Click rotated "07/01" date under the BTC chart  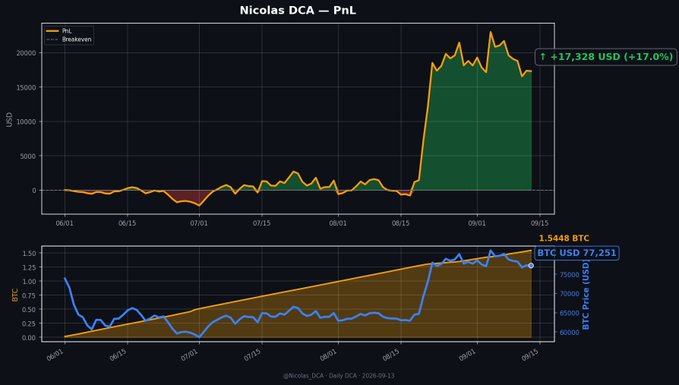tap(189, 355)
